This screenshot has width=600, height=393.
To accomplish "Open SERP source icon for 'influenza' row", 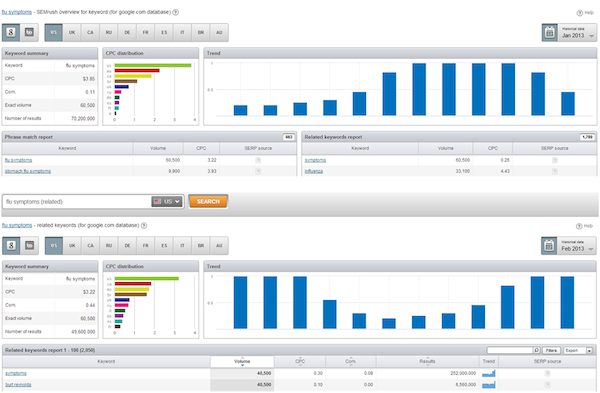I will [x=554, y=171].
